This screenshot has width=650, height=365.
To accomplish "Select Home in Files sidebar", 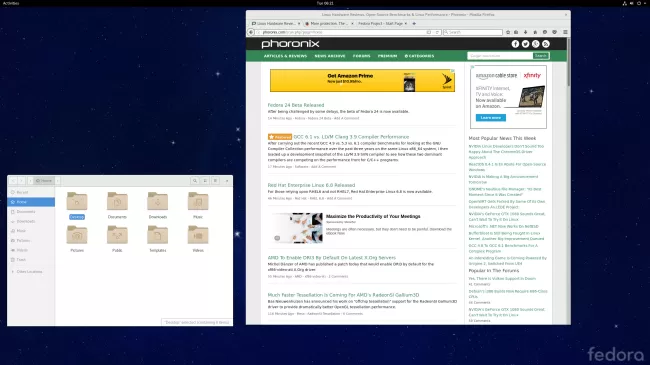I will point(31,202).
